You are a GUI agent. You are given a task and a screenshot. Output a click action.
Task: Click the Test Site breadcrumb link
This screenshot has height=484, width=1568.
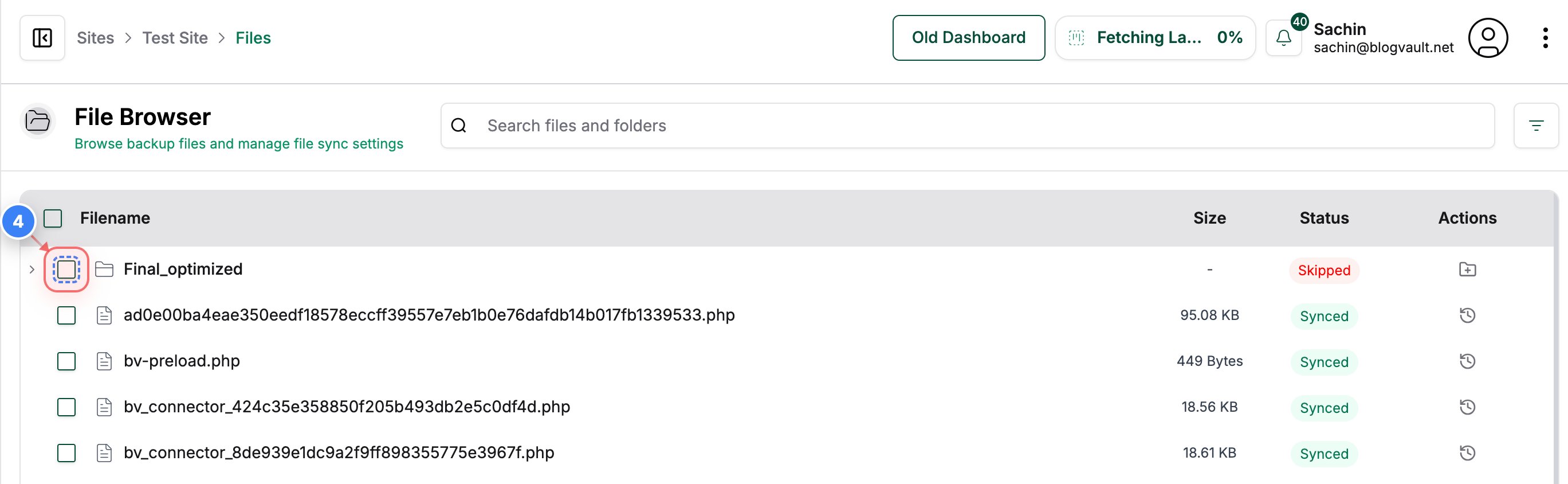tap(175, 38)
